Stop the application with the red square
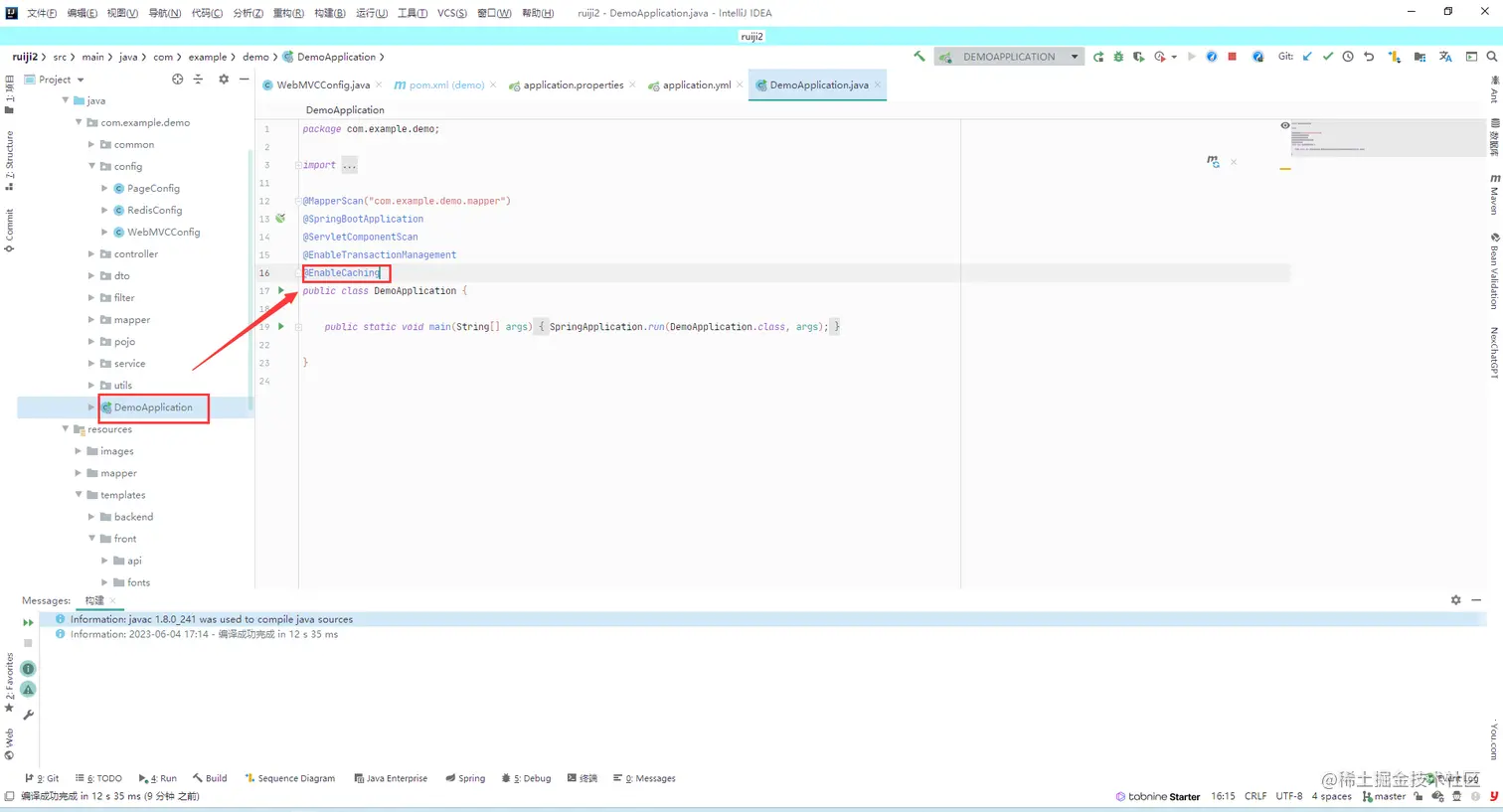1503x812 pixels. pyautogui.click(x=1233, y=57)
